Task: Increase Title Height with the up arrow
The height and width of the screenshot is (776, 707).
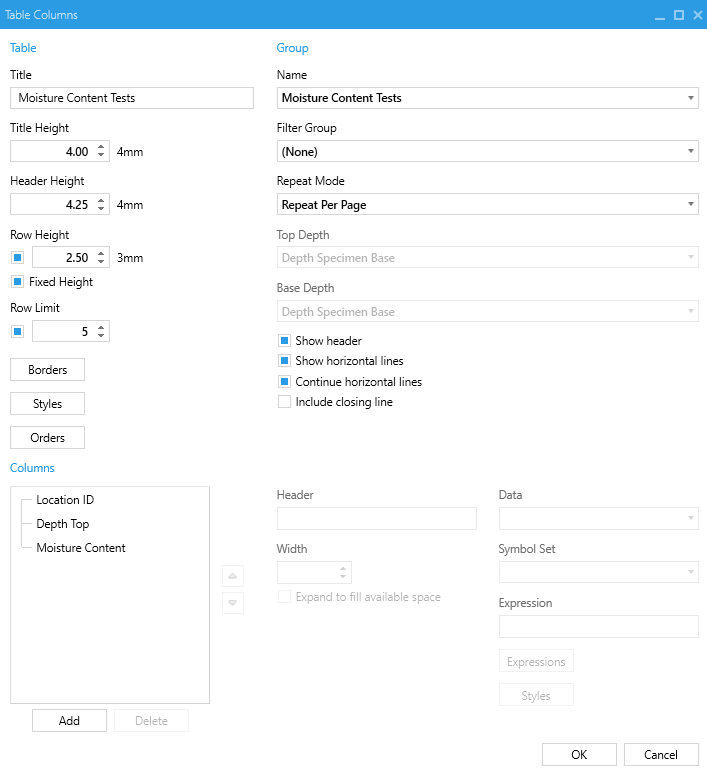Action: pyautogui.click(x=101, y=147)
